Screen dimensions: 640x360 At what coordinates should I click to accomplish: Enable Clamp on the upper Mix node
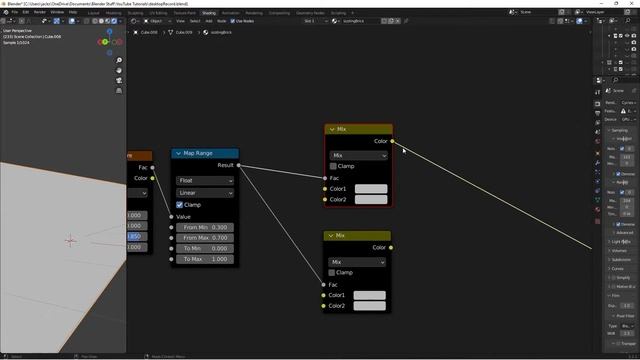pyautogui.click(x=333, y=166)
